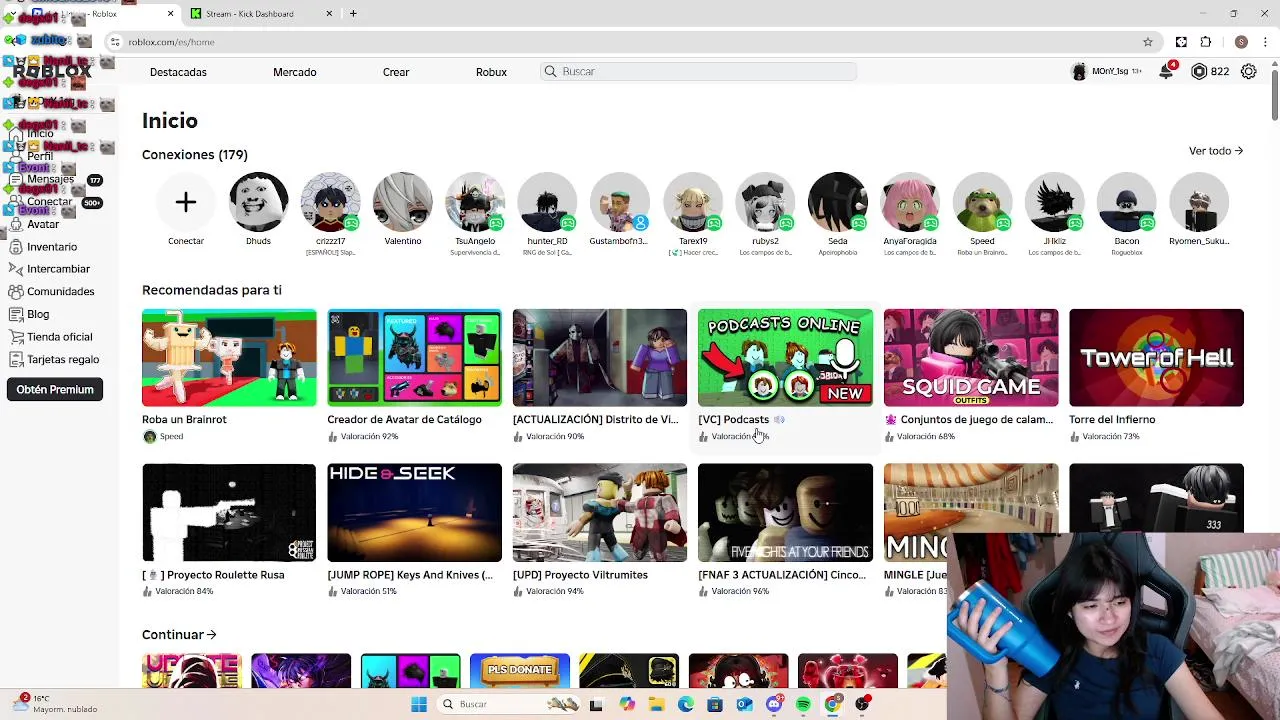Image resolution: width=1280 pixels, height=720 pixels.
Task: Click the Obtén Premium button
Action: 55,389
